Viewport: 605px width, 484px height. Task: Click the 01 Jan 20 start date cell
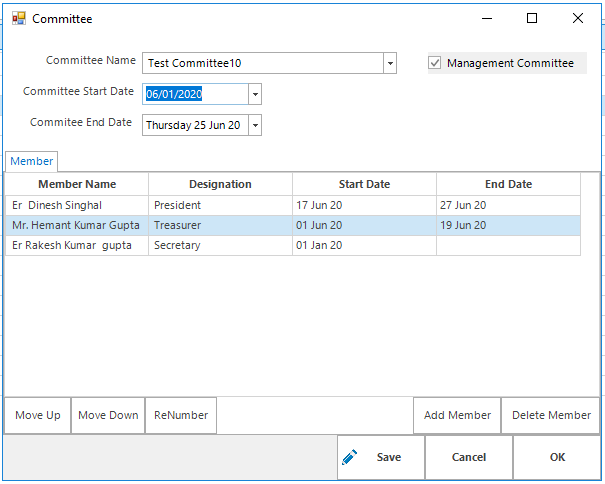point(364,245)
